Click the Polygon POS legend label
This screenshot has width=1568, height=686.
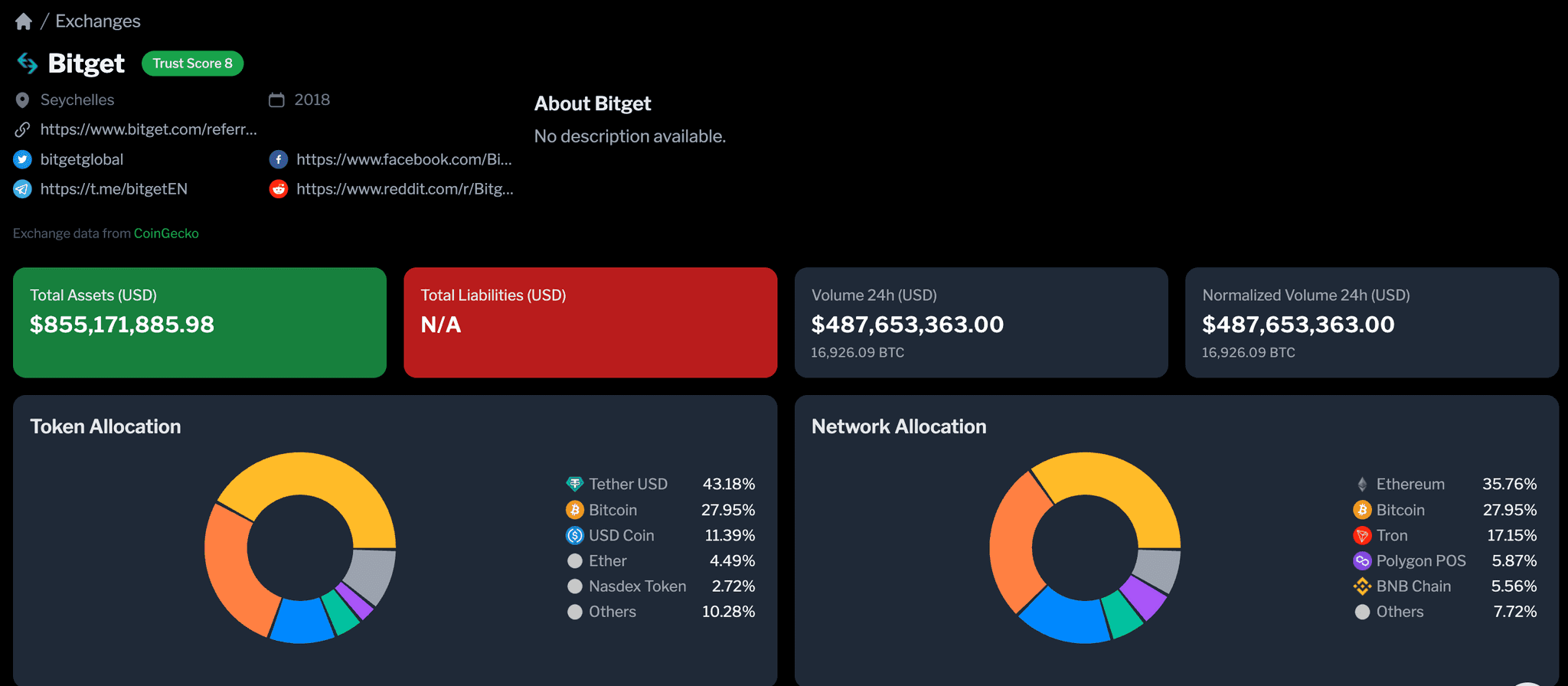(x=1421, y=561)
